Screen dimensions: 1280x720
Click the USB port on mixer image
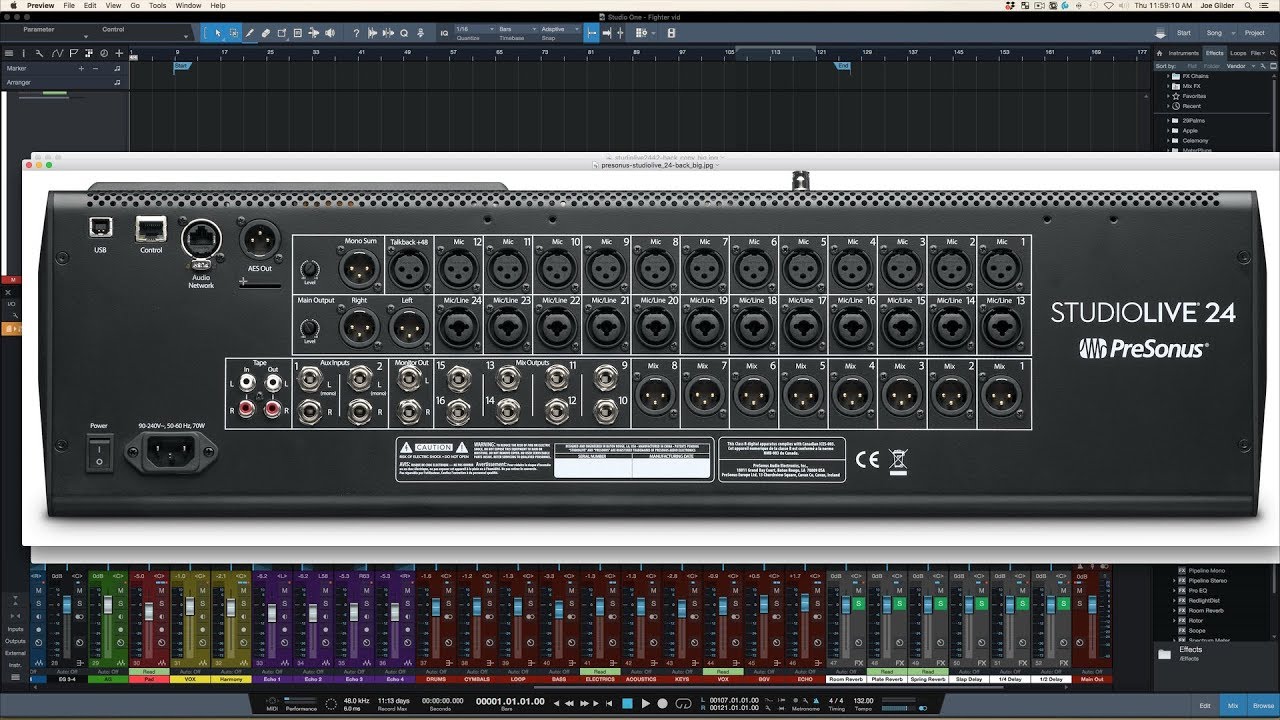pos(100,226)
